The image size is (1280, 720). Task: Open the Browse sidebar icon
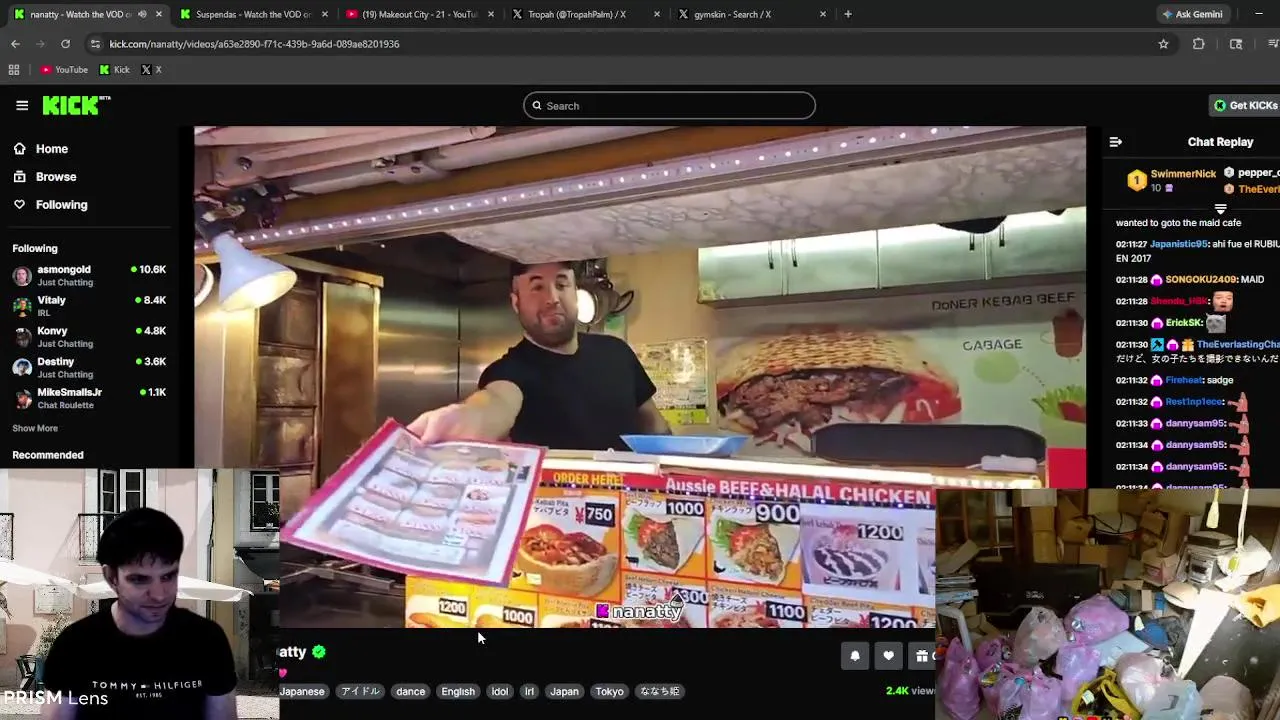19,177
